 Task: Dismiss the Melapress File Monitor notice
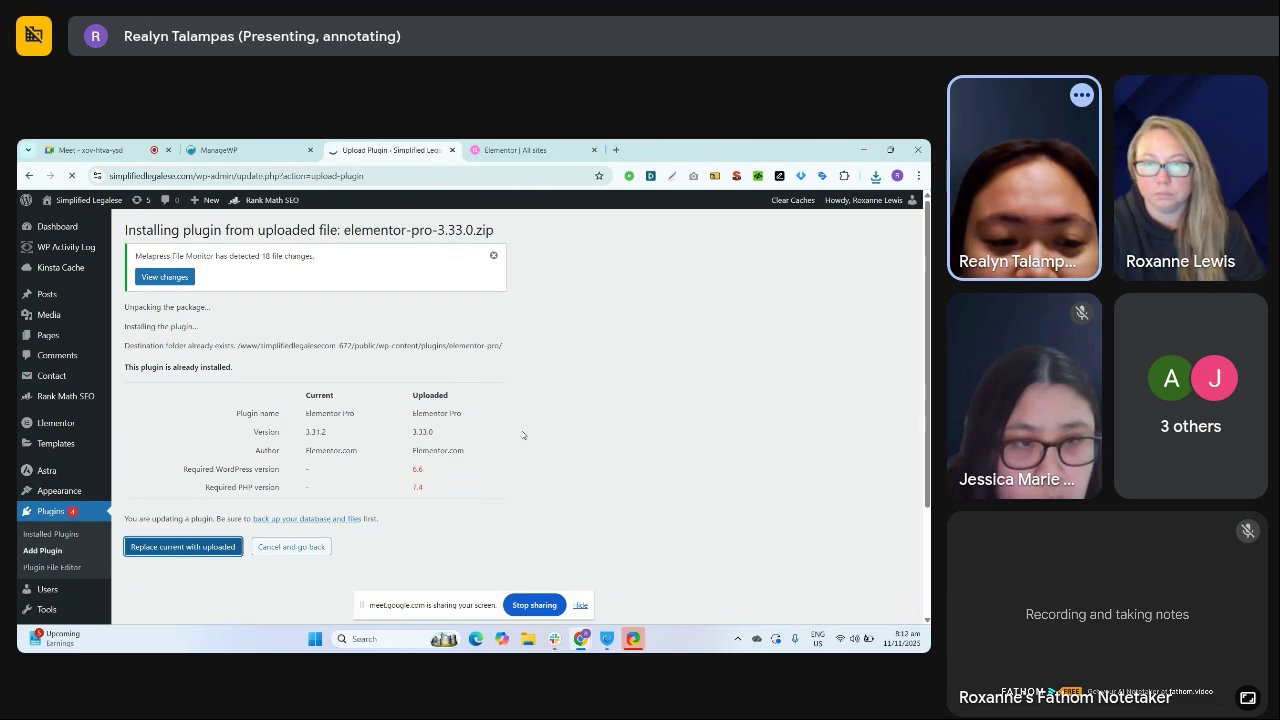(493, 256)
